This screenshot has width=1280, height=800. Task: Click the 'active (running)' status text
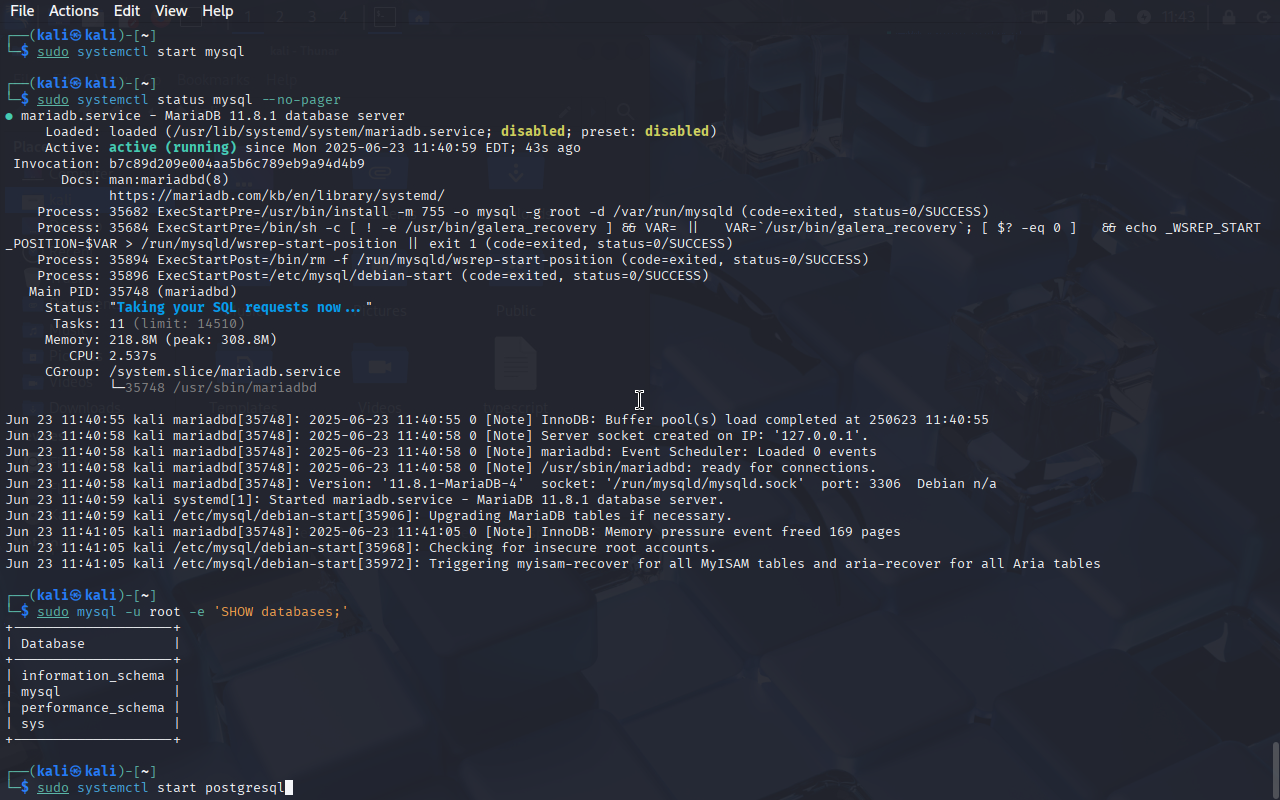coord(173,148)
